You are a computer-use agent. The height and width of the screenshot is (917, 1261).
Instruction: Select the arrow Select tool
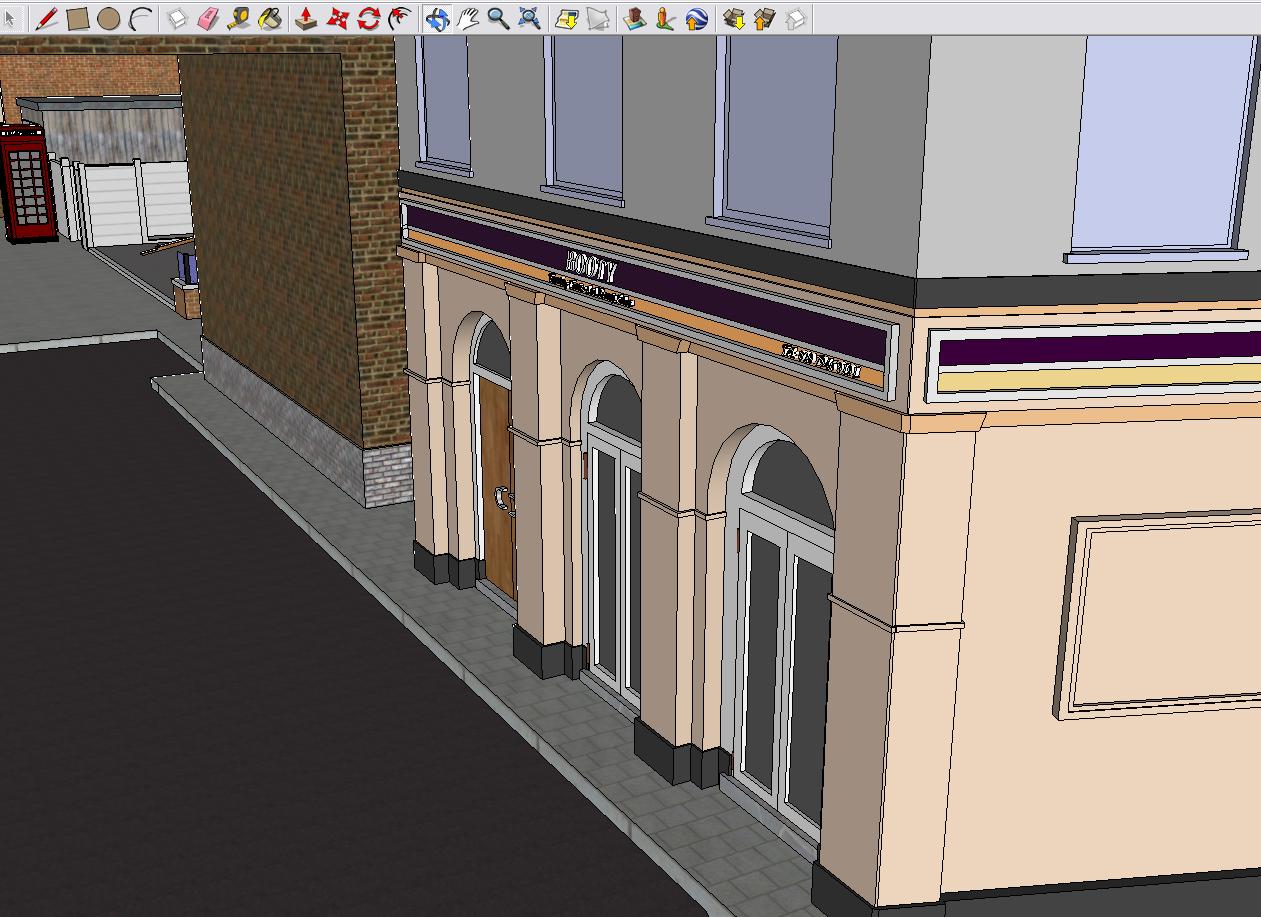(10, 18)
